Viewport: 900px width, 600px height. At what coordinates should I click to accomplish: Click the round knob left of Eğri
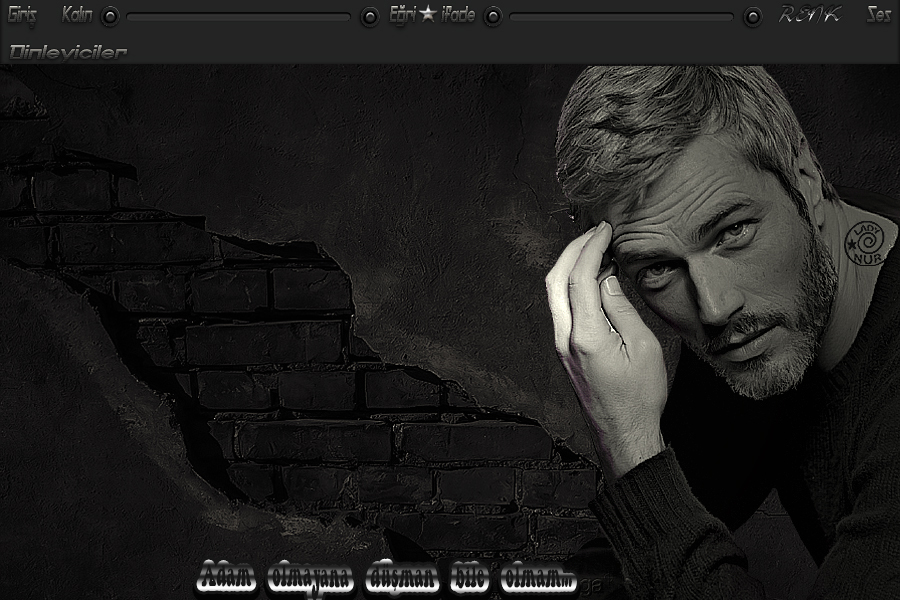(370, 16)
